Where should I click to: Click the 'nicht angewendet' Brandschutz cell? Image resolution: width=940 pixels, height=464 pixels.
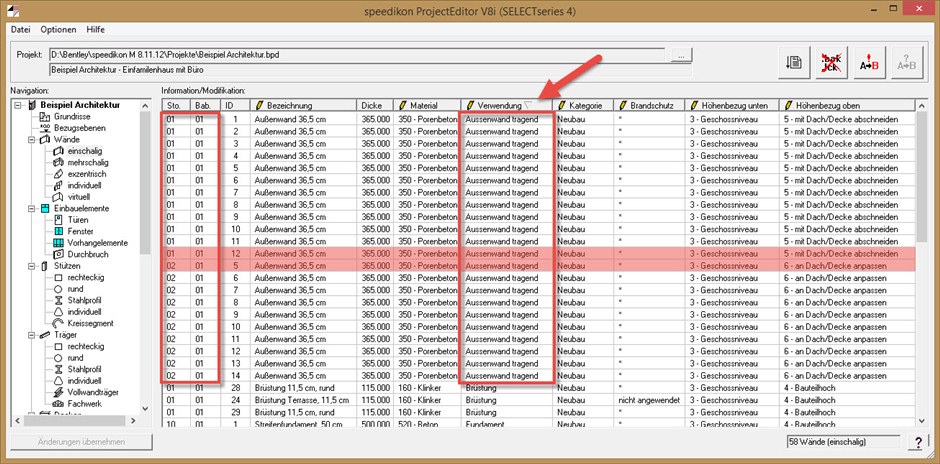649,400
